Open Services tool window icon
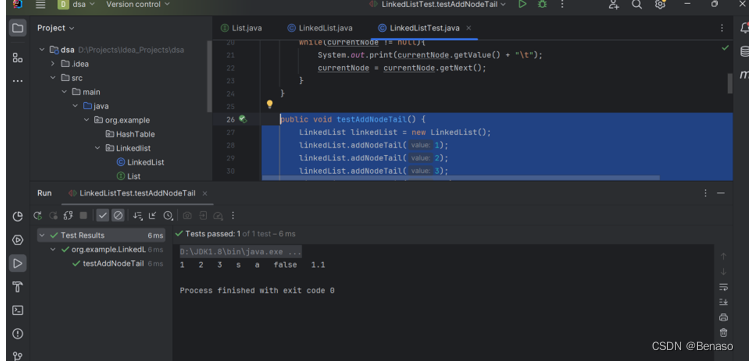Screen dimensions: 749x361 (x=18, y=240)
